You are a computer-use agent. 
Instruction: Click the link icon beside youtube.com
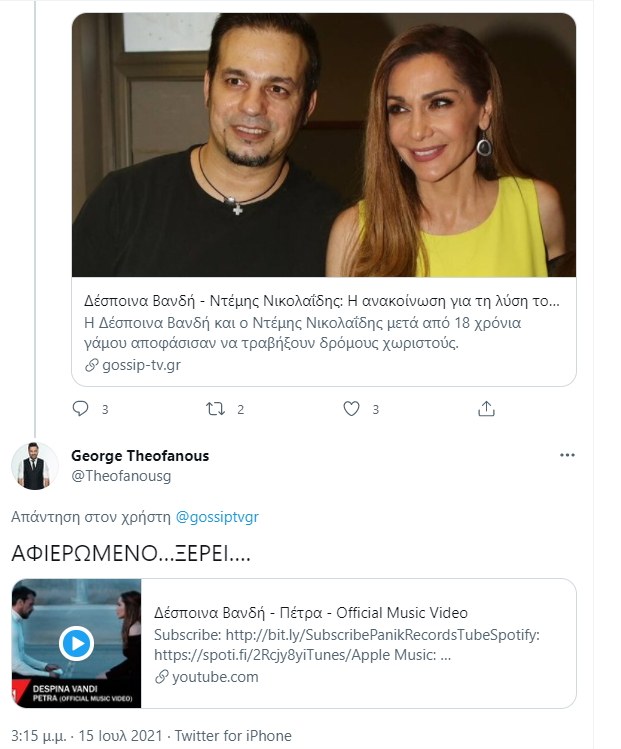[162, 677]
